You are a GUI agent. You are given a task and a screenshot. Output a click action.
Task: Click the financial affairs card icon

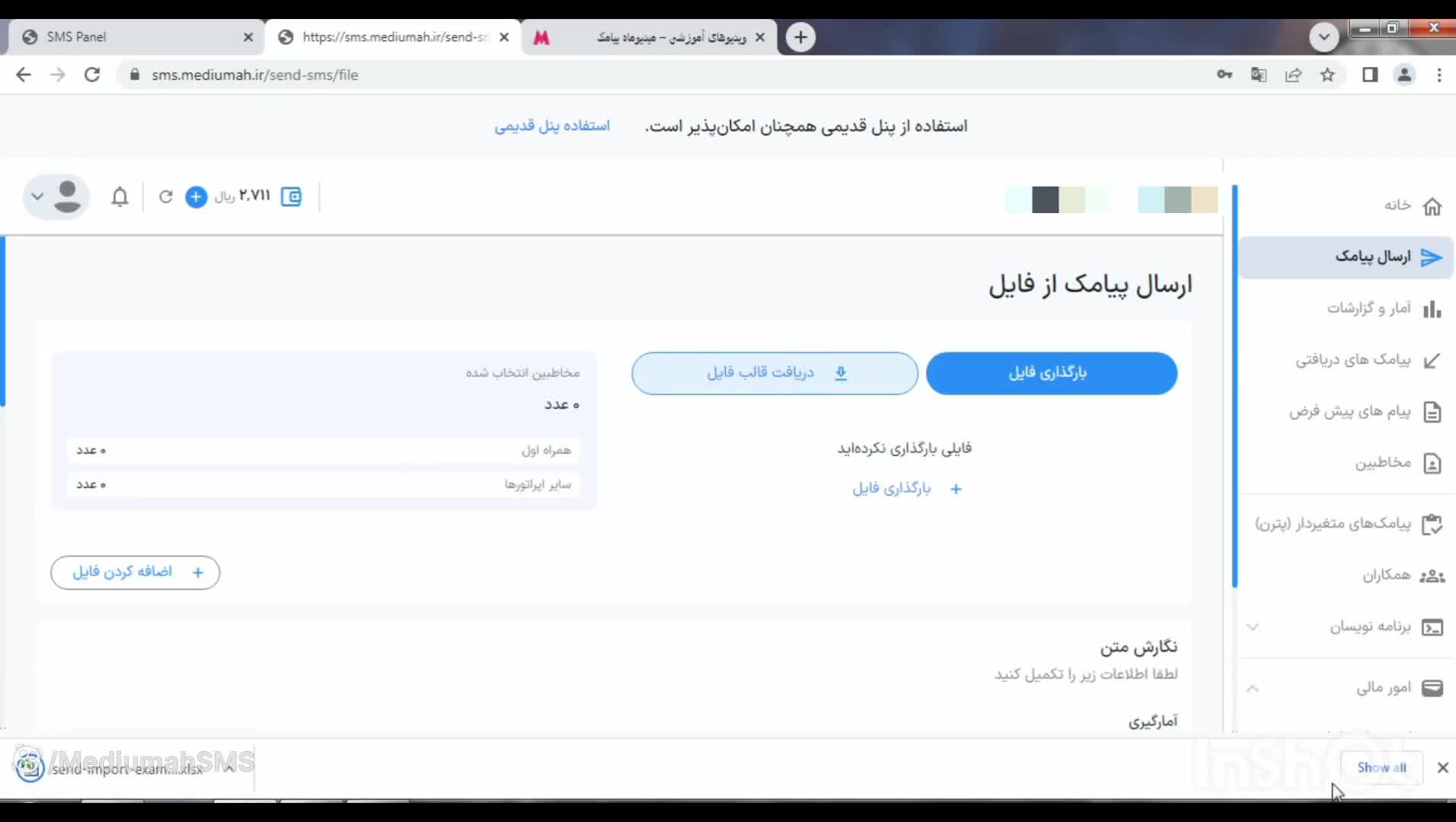pyautogui.click(x=1432, y=688)
